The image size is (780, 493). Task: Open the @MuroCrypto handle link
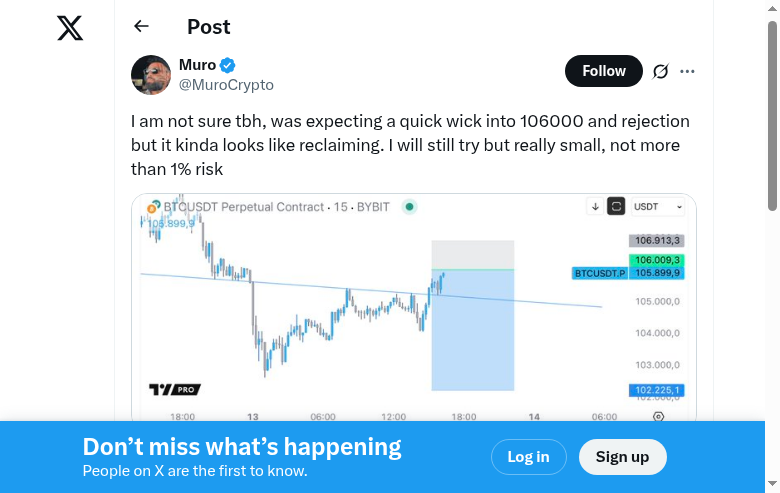226,85
